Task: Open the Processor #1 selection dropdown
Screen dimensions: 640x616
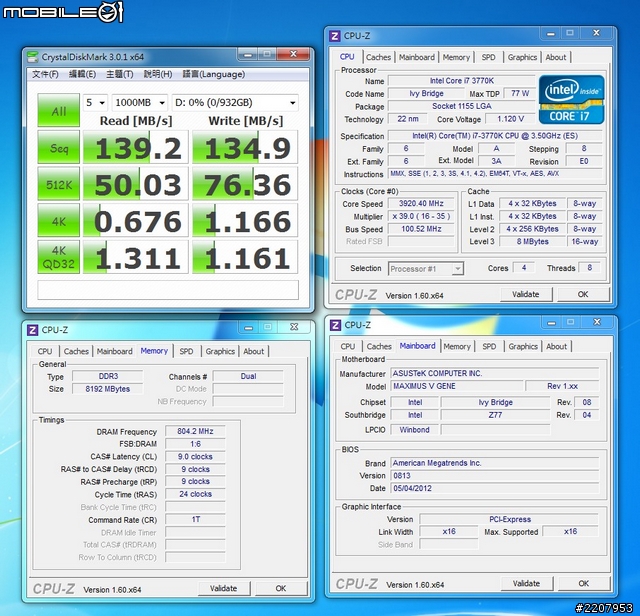Action: (x=426, y=269)
